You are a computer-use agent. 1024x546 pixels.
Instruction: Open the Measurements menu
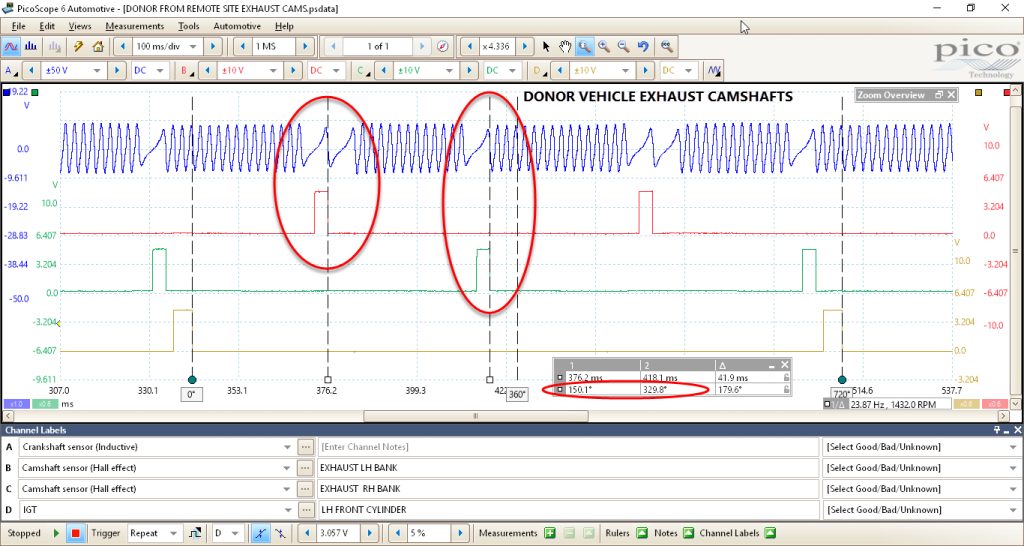coord(135,26)
